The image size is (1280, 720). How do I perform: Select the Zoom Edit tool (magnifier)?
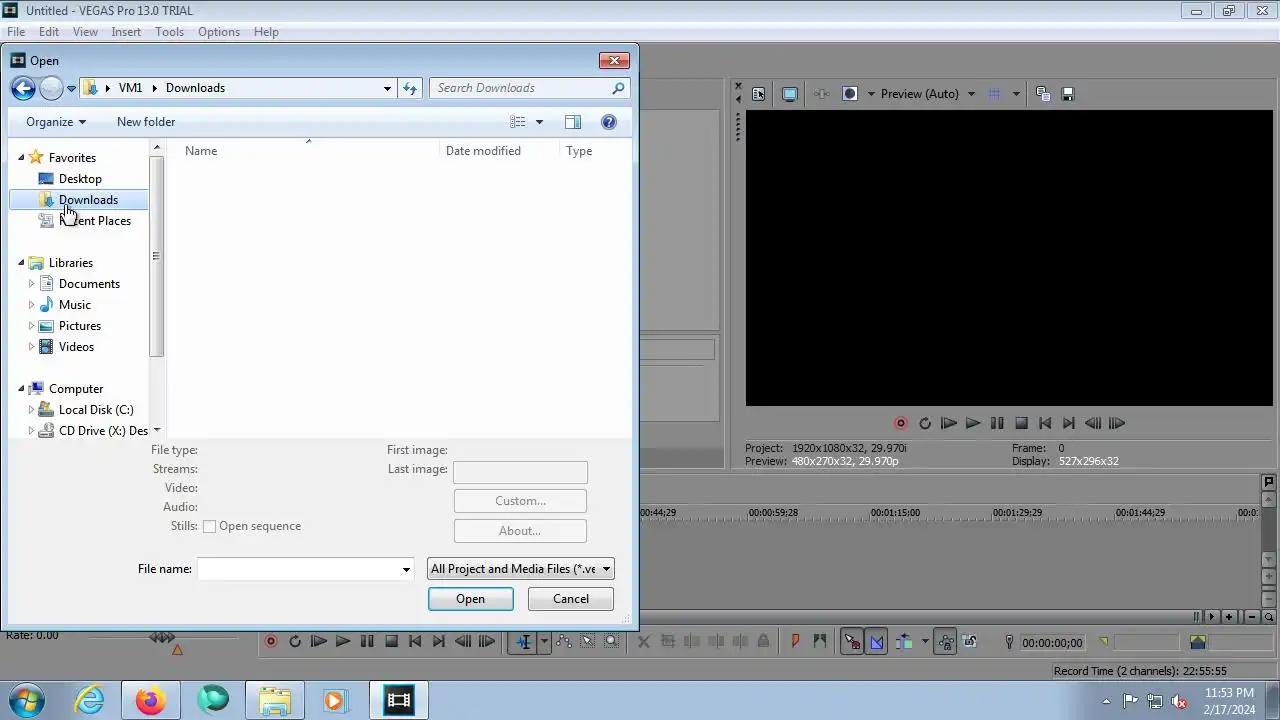pos(612,642)
